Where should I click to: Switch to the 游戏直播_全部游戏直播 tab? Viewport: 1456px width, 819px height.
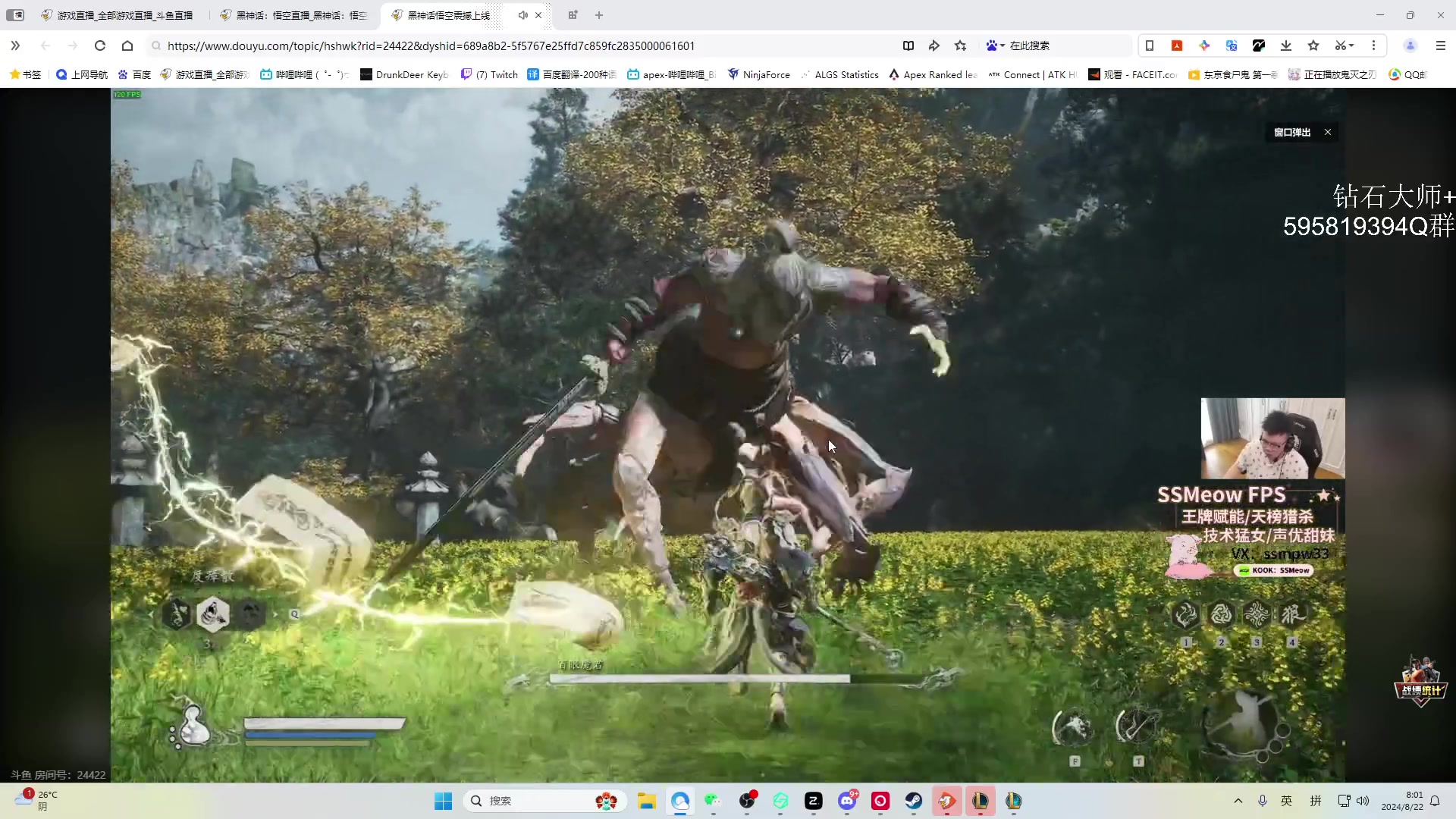118,15
